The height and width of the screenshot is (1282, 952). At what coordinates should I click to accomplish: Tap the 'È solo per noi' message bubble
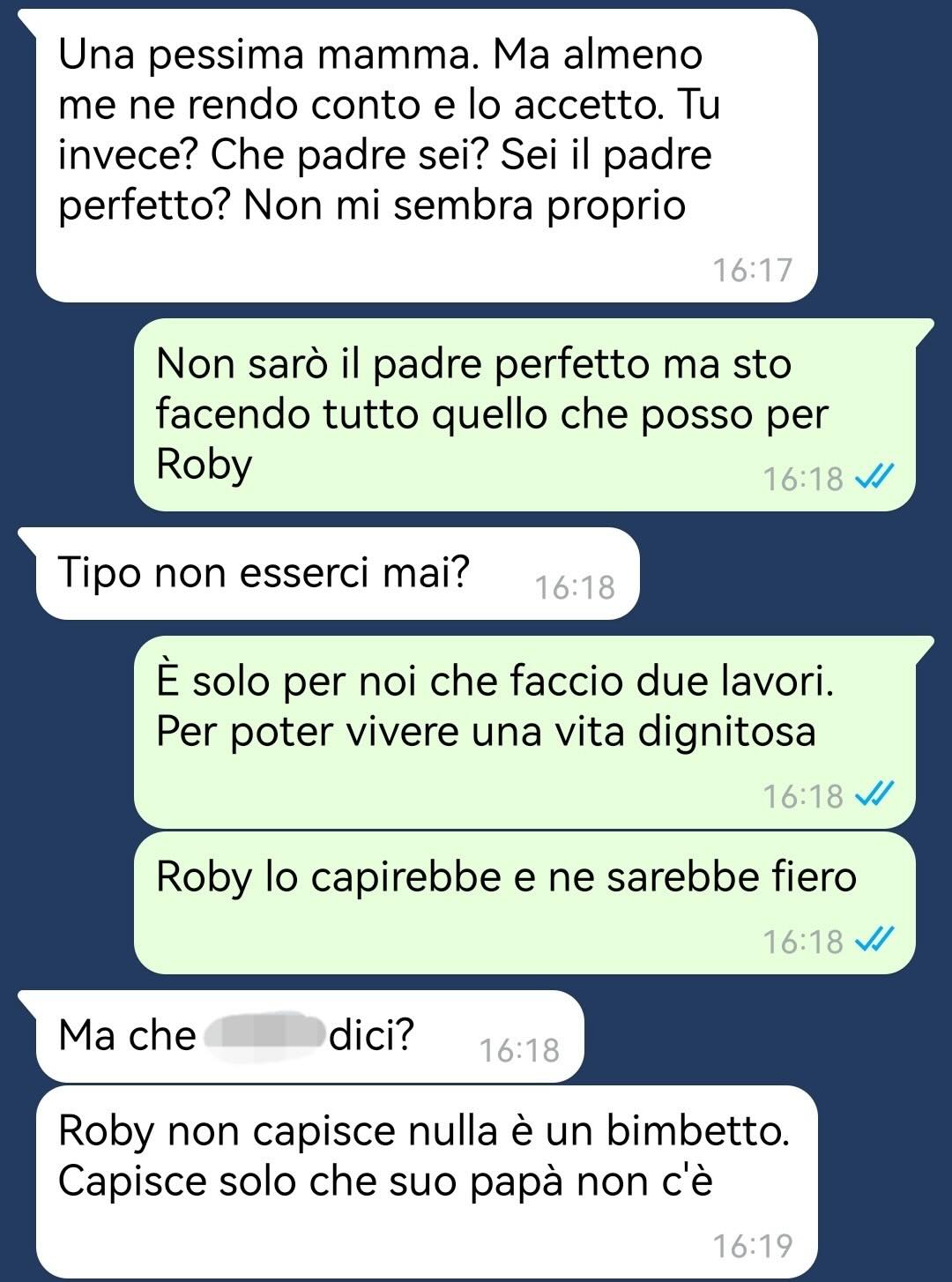click(524, 732)
